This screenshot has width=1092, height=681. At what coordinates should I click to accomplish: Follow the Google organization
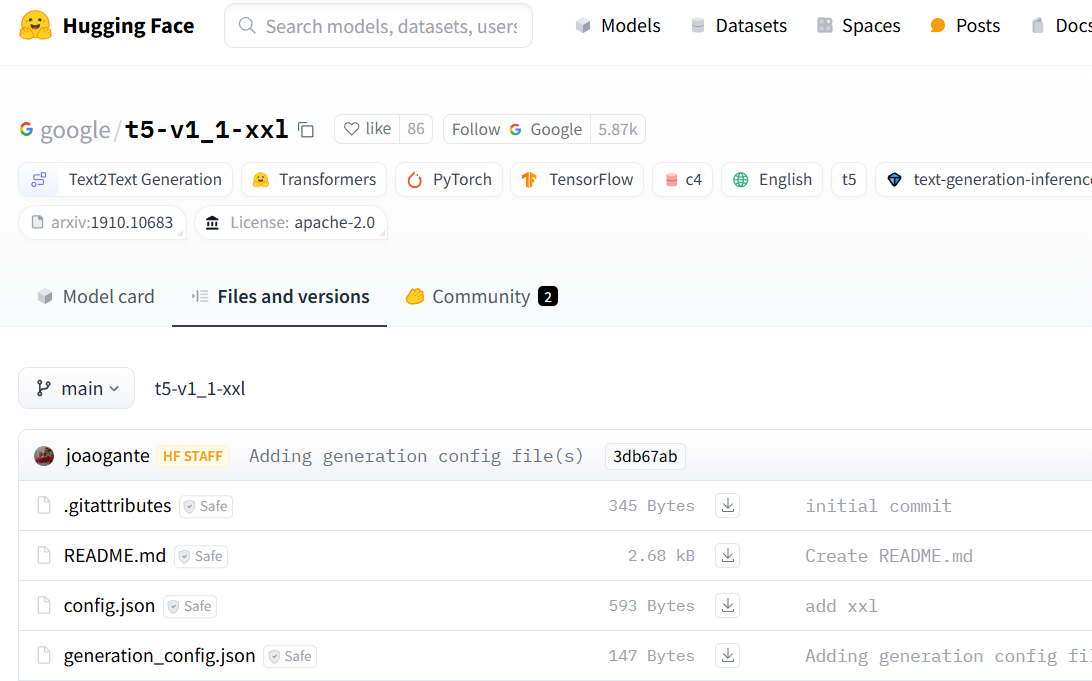[517, 130]
